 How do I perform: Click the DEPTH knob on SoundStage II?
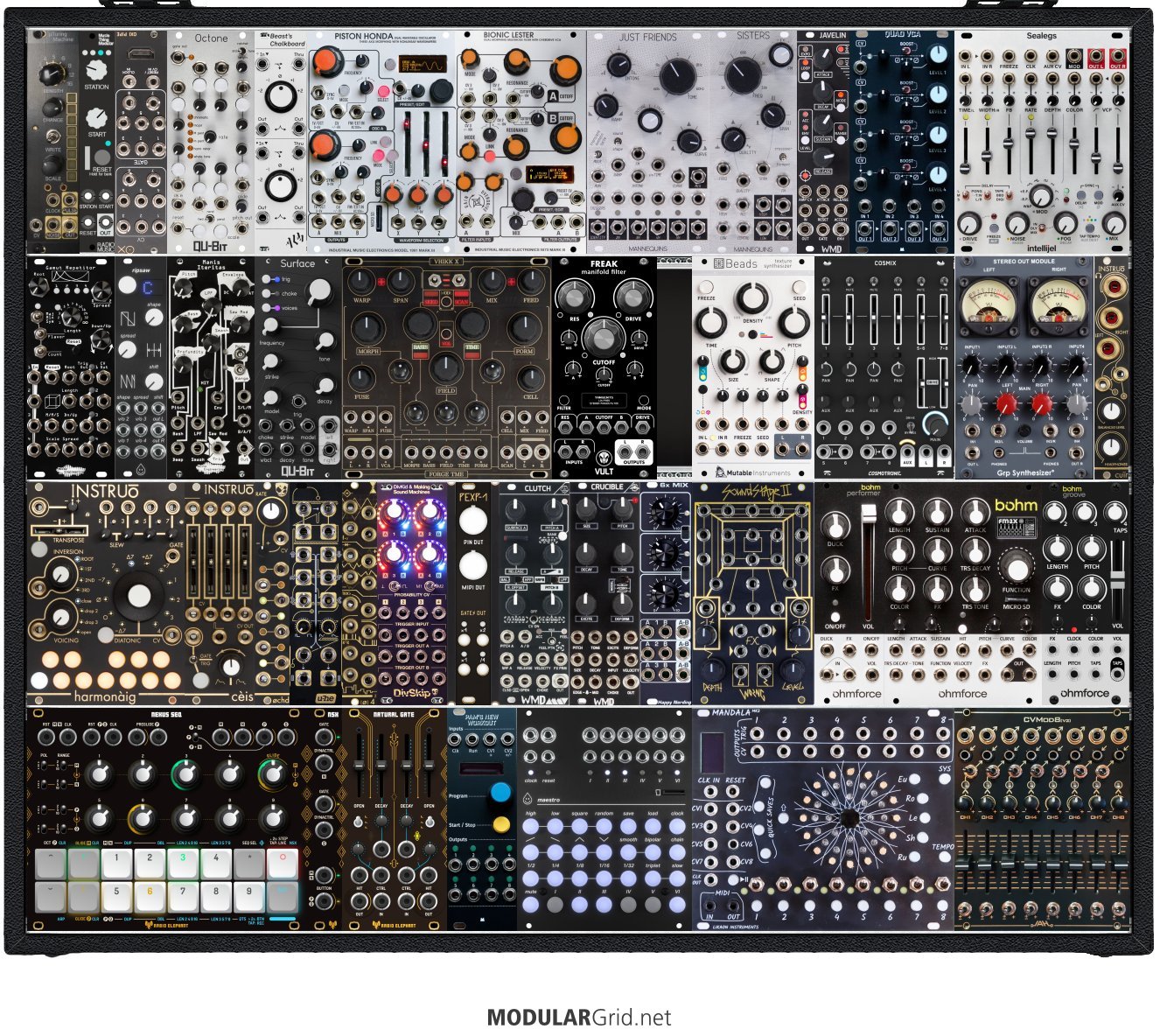711,670
